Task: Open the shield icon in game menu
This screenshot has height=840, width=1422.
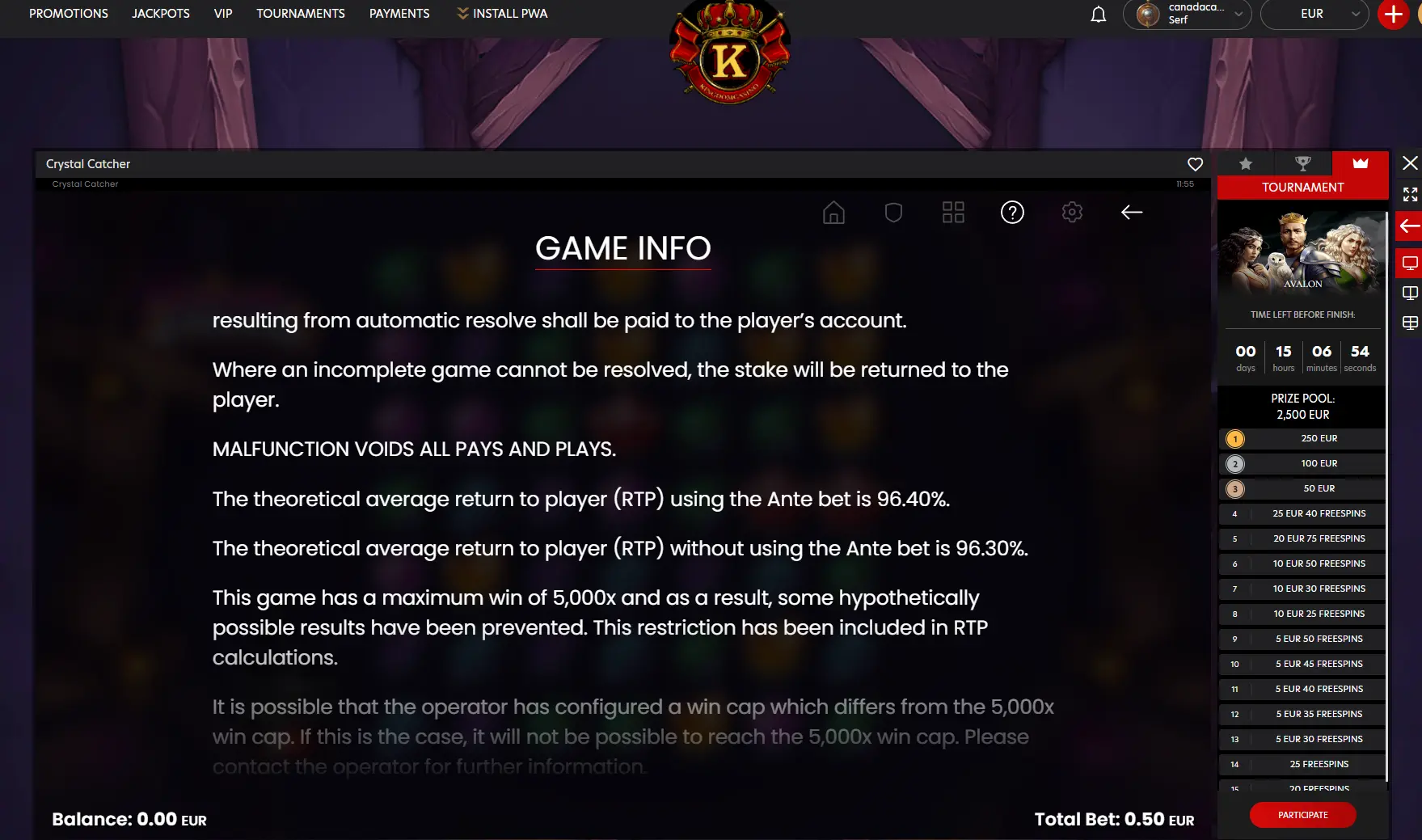Action: (x=893, y=213)
